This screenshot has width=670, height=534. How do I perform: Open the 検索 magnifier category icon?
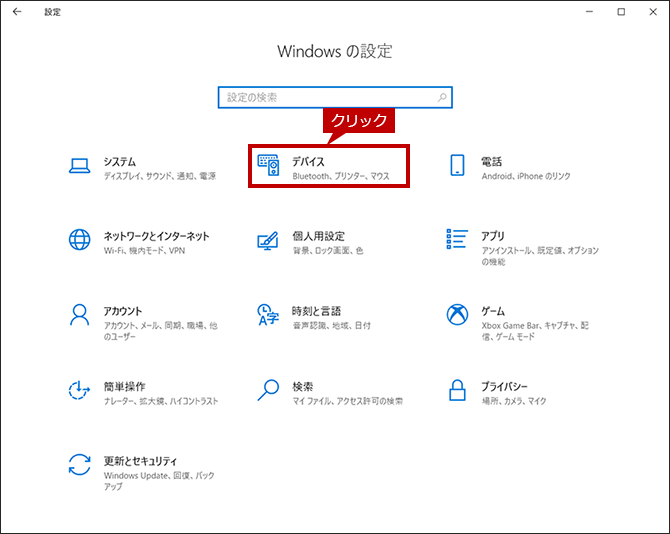268,390
